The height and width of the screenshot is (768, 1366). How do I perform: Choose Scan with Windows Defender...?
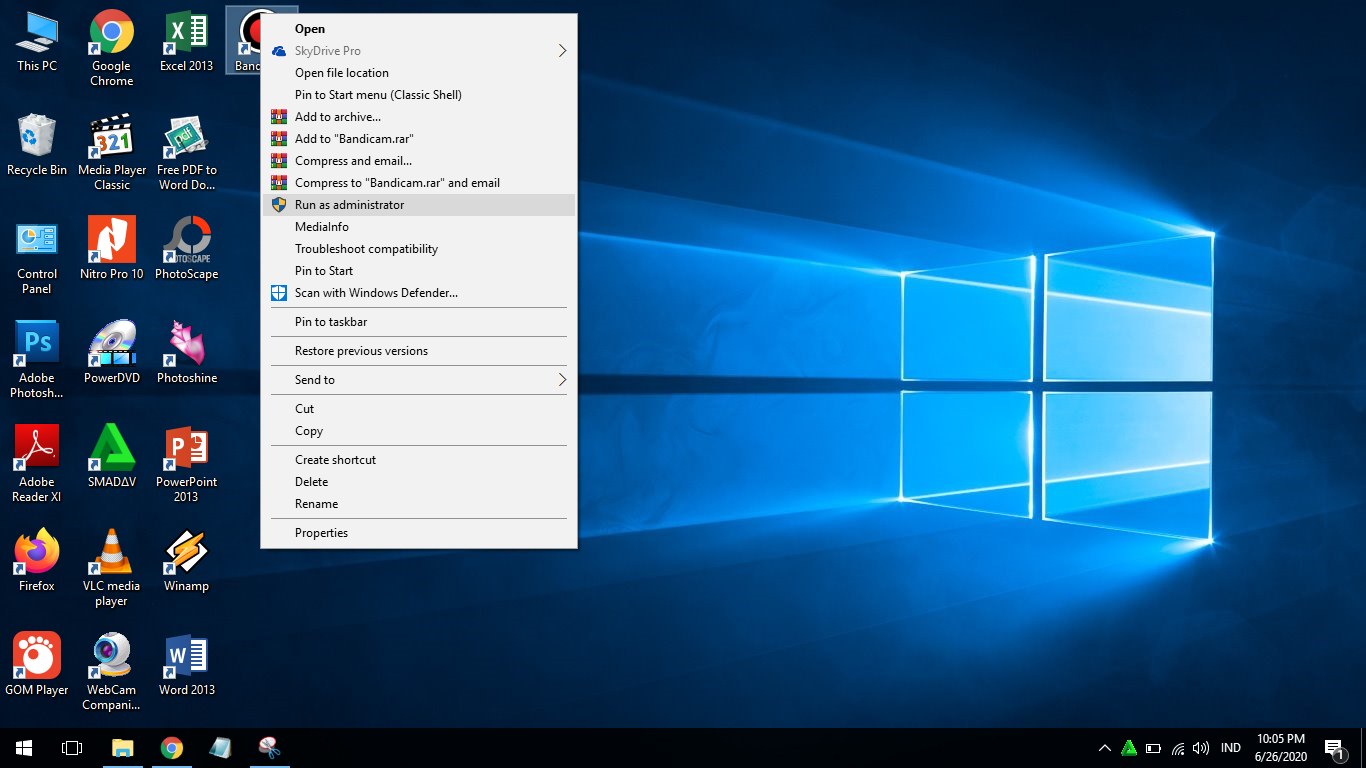(x=419, y=293)
